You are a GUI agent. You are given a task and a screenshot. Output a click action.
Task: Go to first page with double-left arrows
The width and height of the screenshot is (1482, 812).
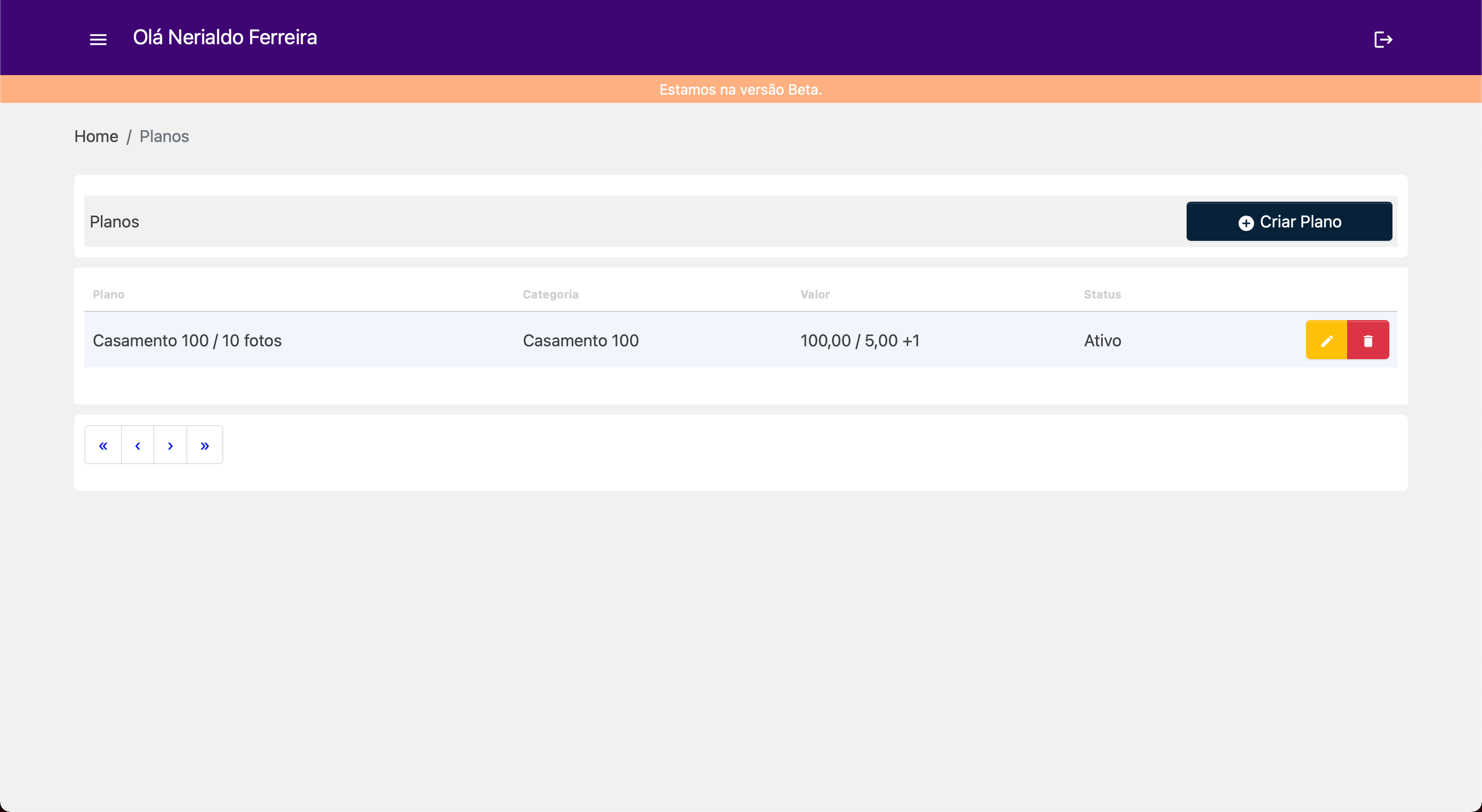(x=103, y=446)
